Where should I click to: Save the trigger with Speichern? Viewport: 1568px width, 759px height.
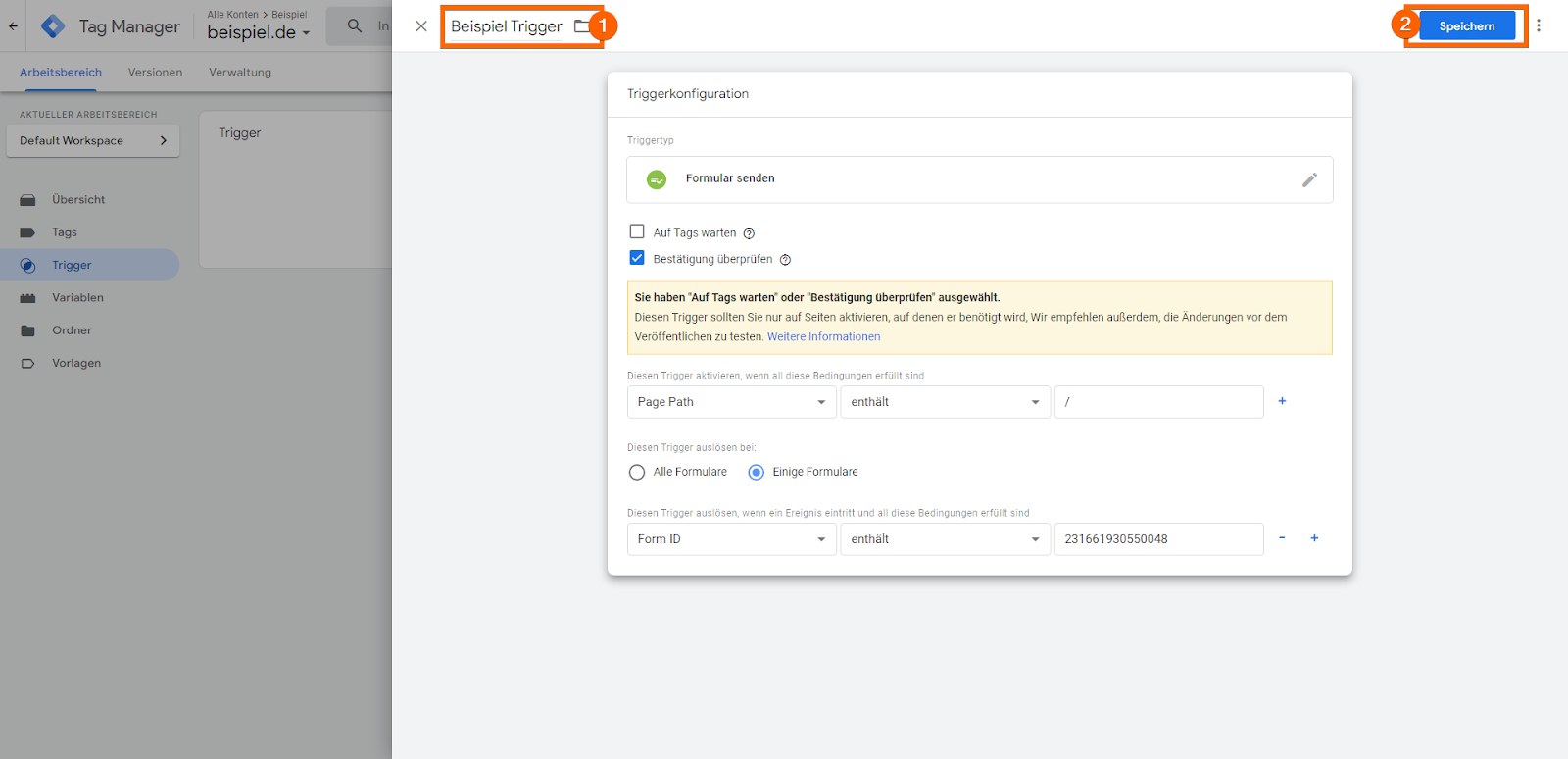(x=1466, y=26)
